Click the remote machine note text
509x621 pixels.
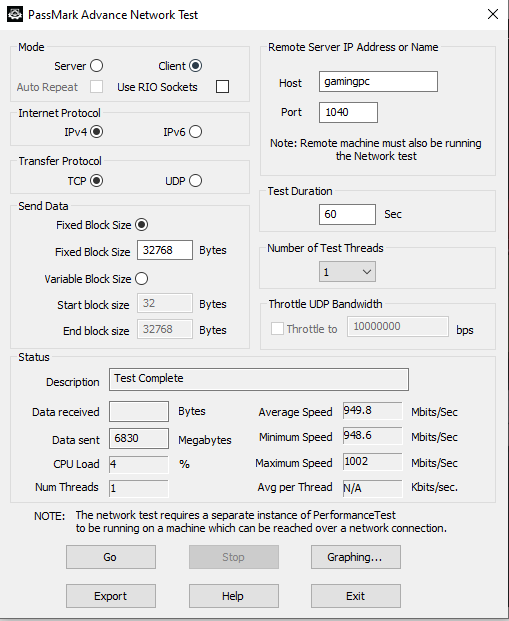pos(376,150)
